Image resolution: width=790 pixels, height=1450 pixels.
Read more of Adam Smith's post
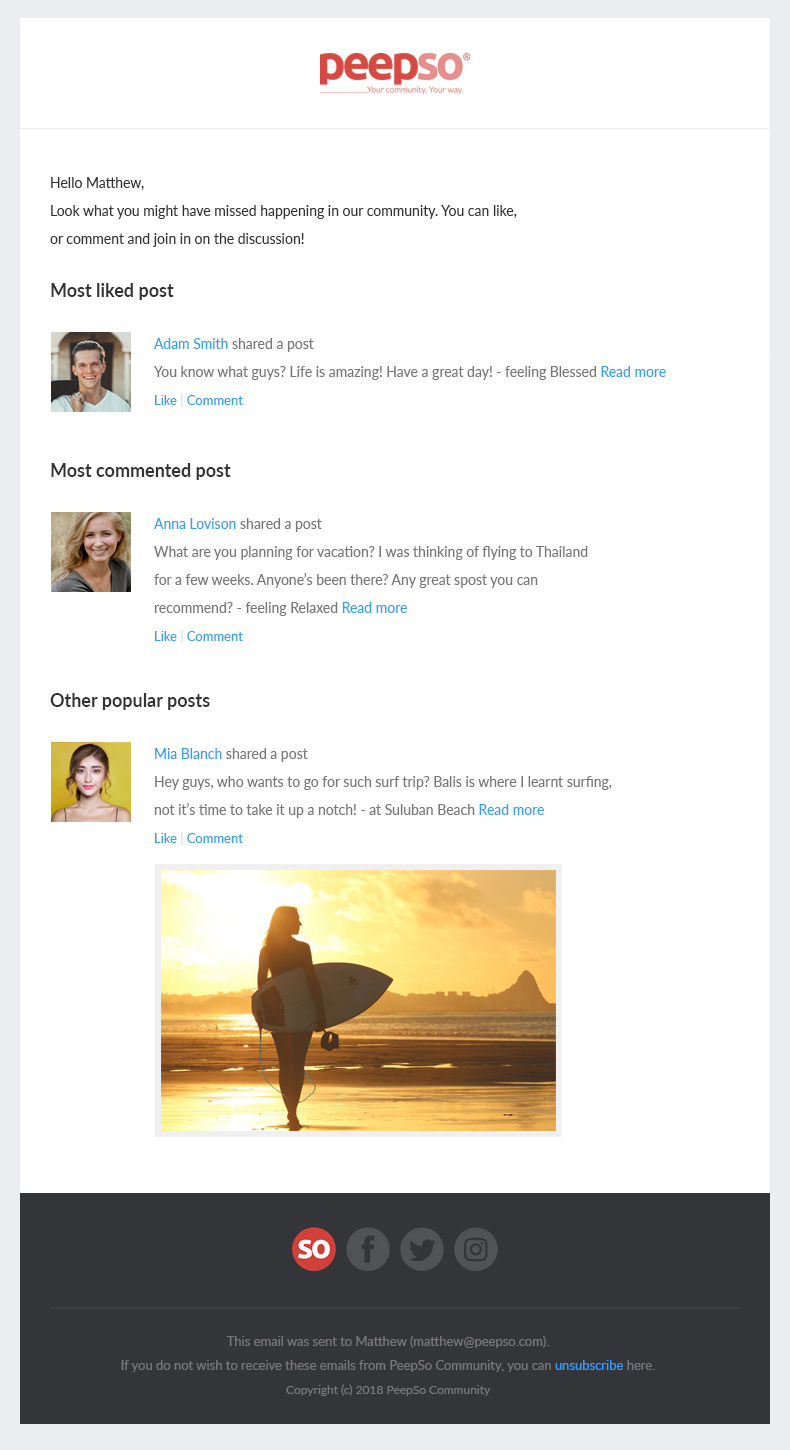633,372
